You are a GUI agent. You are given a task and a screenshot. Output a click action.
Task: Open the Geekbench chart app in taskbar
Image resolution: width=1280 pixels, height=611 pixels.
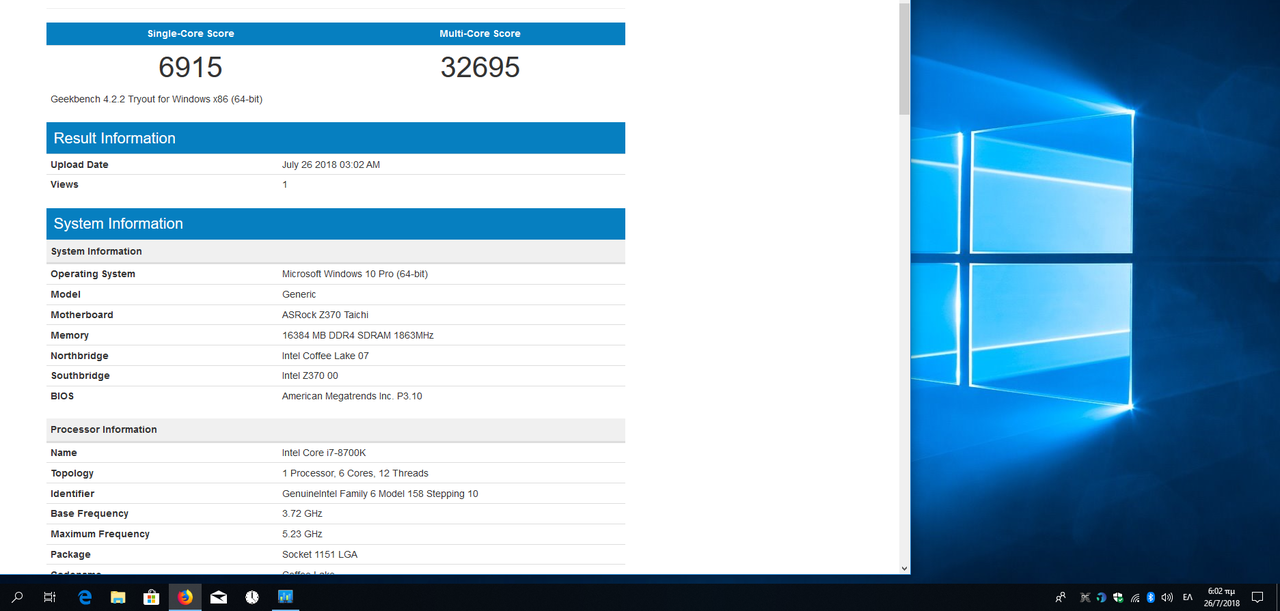[285, 597]
